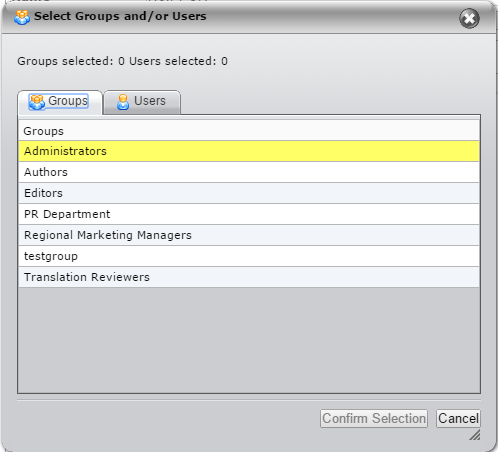Click the dialog title groups icon
This screenshot has width=498, height=452.
22,17
